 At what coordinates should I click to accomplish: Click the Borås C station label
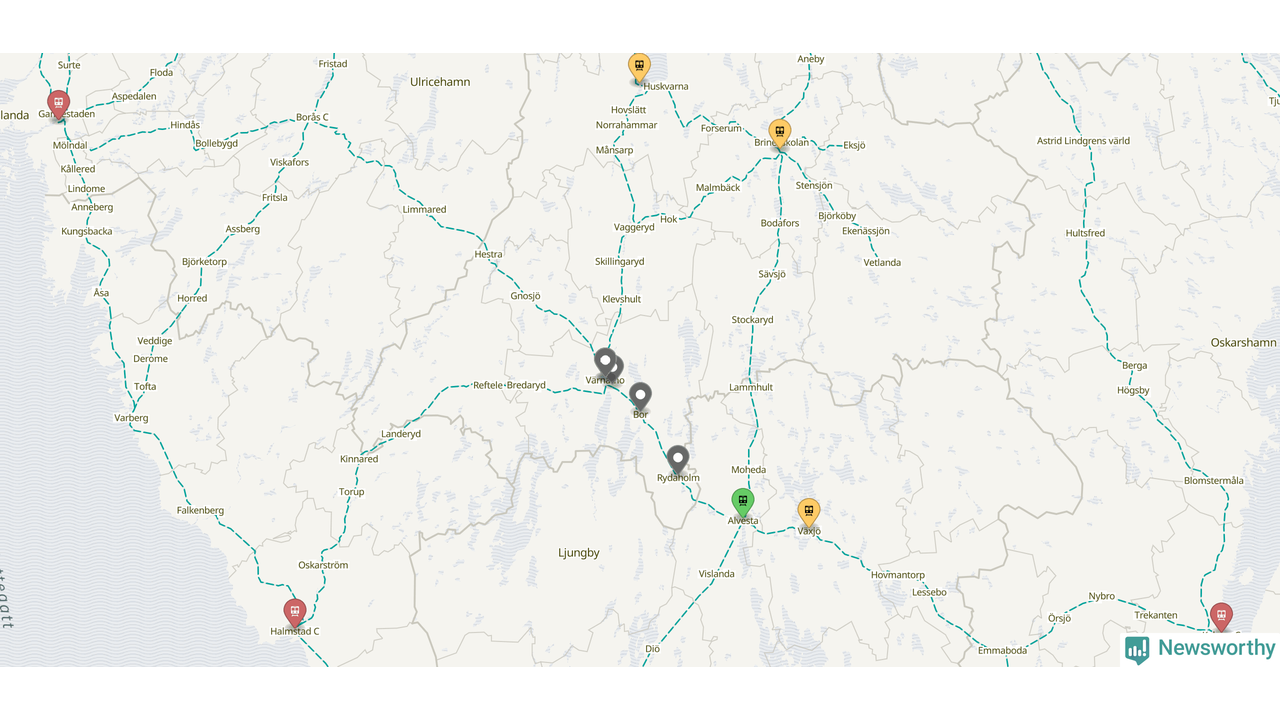[x=312, y=117]
